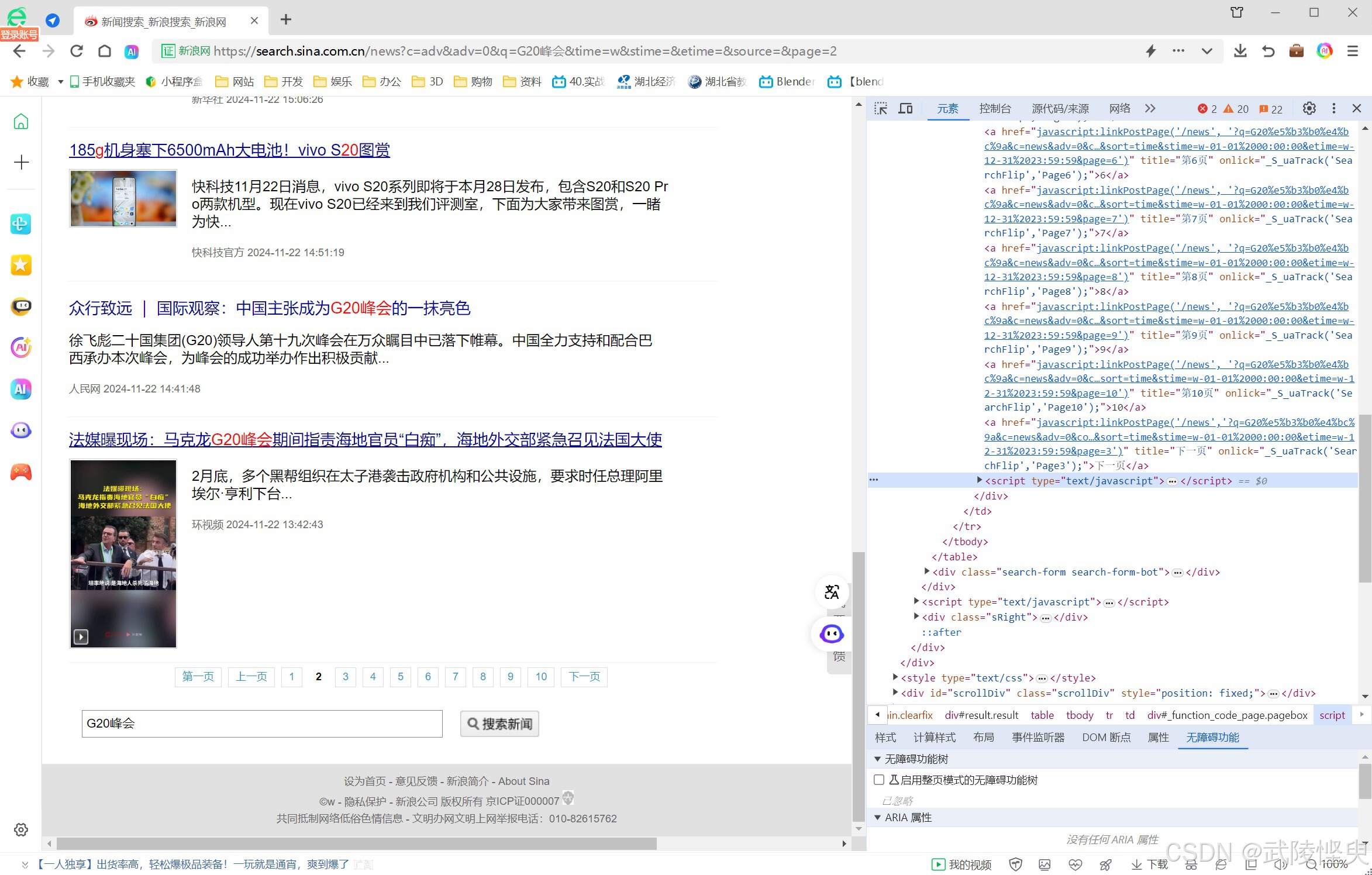Click the DevTools element inspector icon
This screenshot has height=875, width=1372.
(x=881, y=109)
